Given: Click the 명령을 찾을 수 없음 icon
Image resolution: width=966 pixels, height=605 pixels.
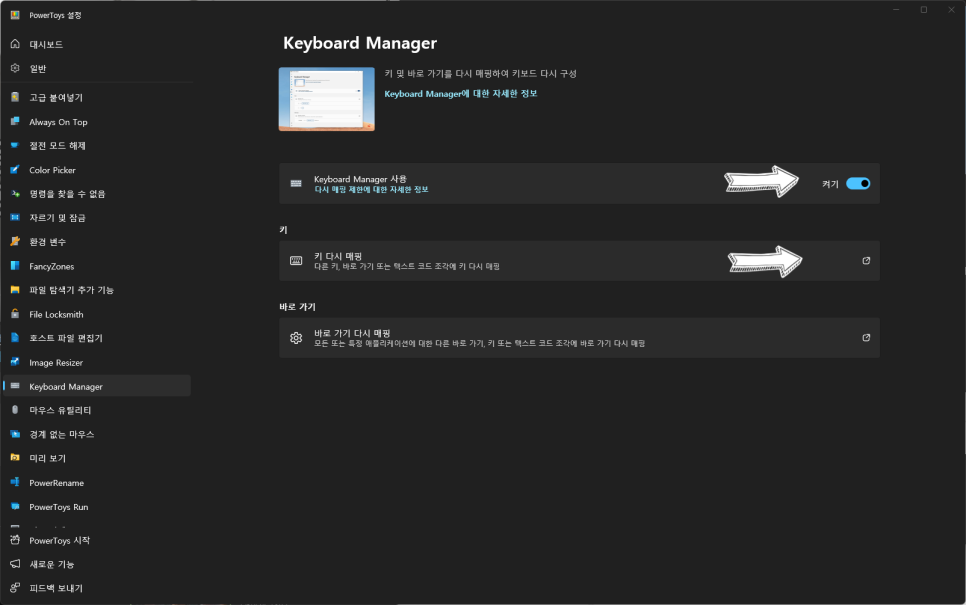Looking at the screenshot, I should tap(15, 193).
